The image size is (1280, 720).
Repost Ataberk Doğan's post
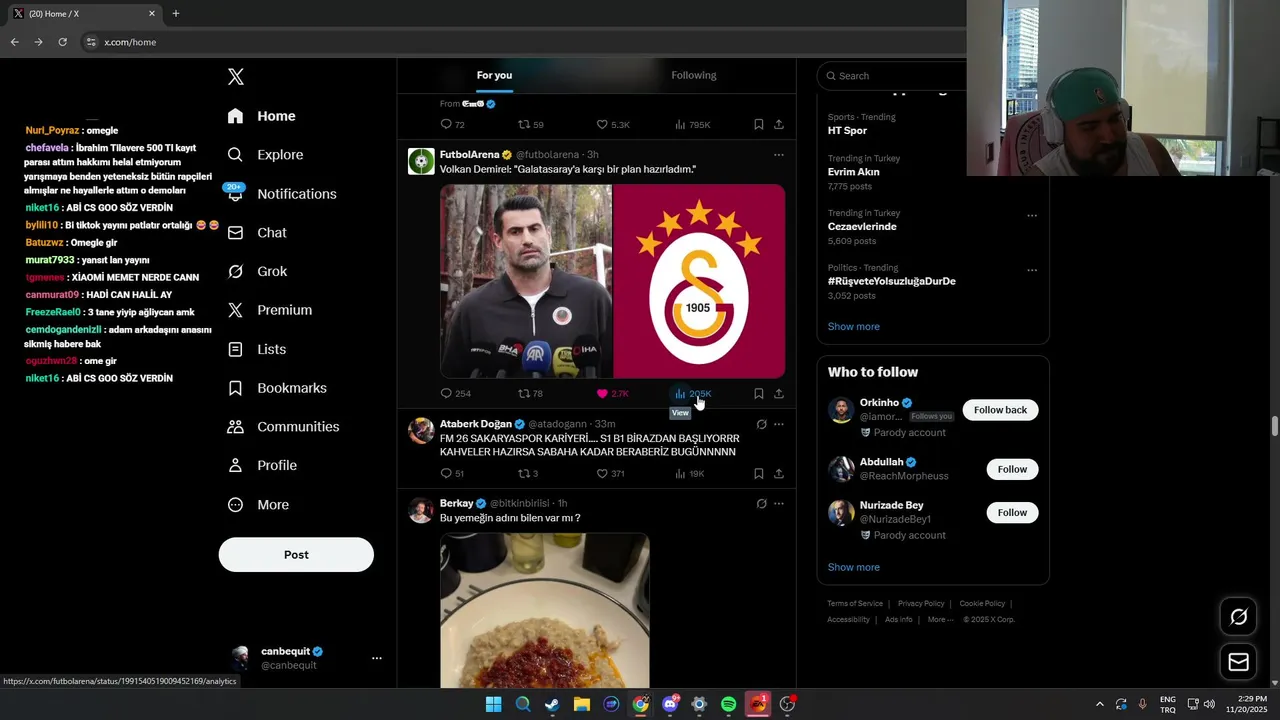(528, 474)
